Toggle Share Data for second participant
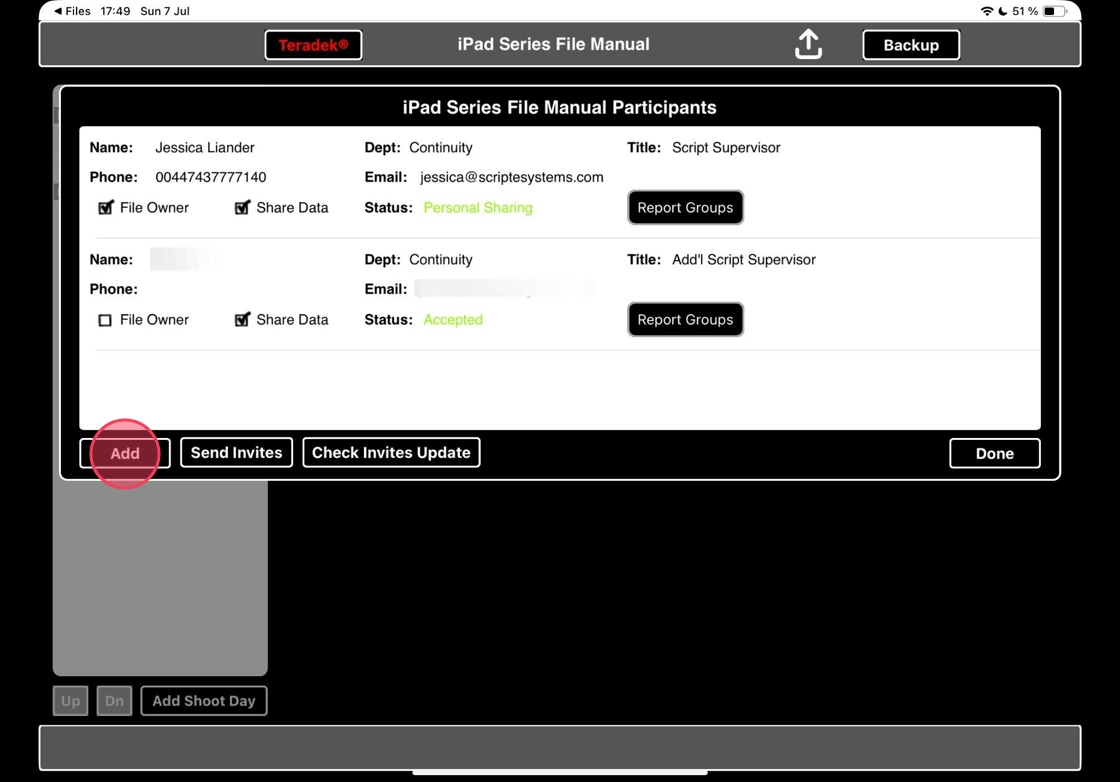 pyautogui.click(x=242, y=320)
